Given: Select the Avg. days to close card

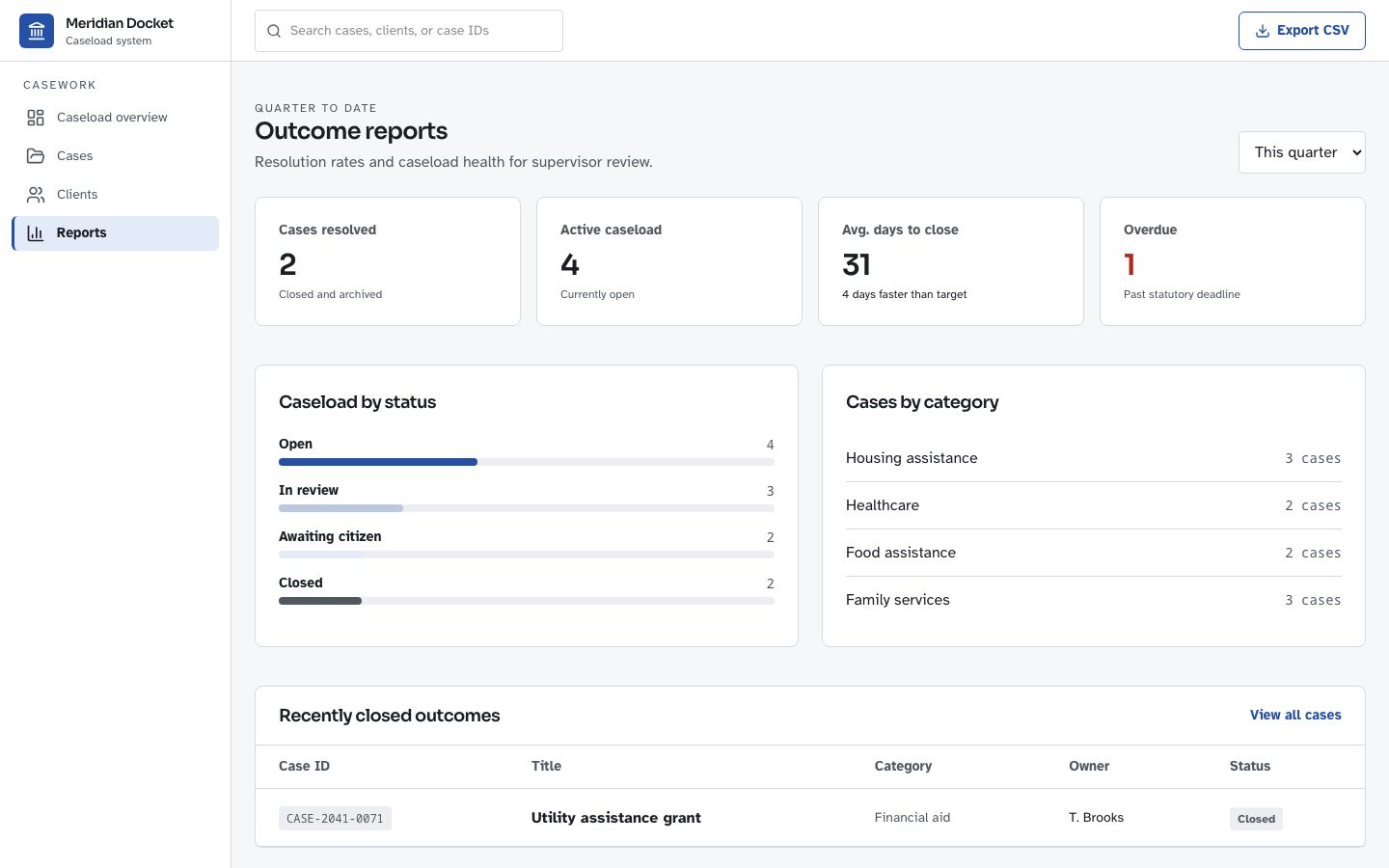Looking at the screenshot, I should (951, 261).
